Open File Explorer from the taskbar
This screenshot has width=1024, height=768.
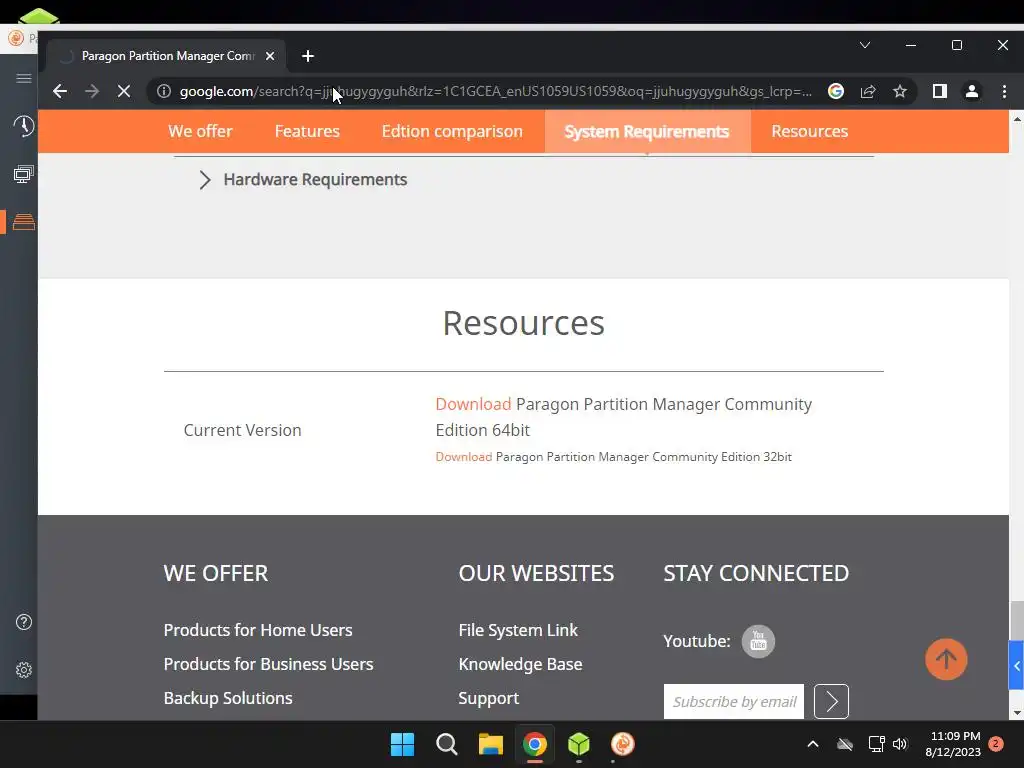pos(490,744)
